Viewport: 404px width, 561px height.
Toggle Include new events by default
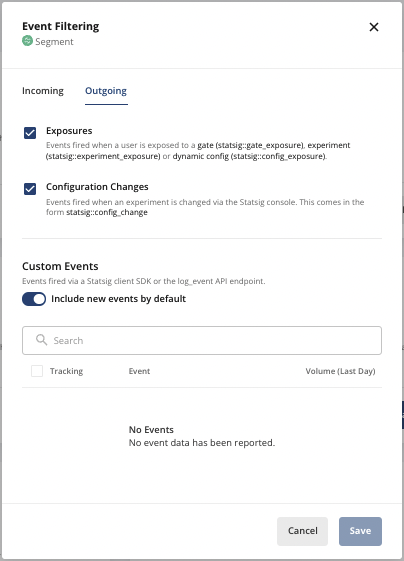pyautogui.click(x=34, y=299)
